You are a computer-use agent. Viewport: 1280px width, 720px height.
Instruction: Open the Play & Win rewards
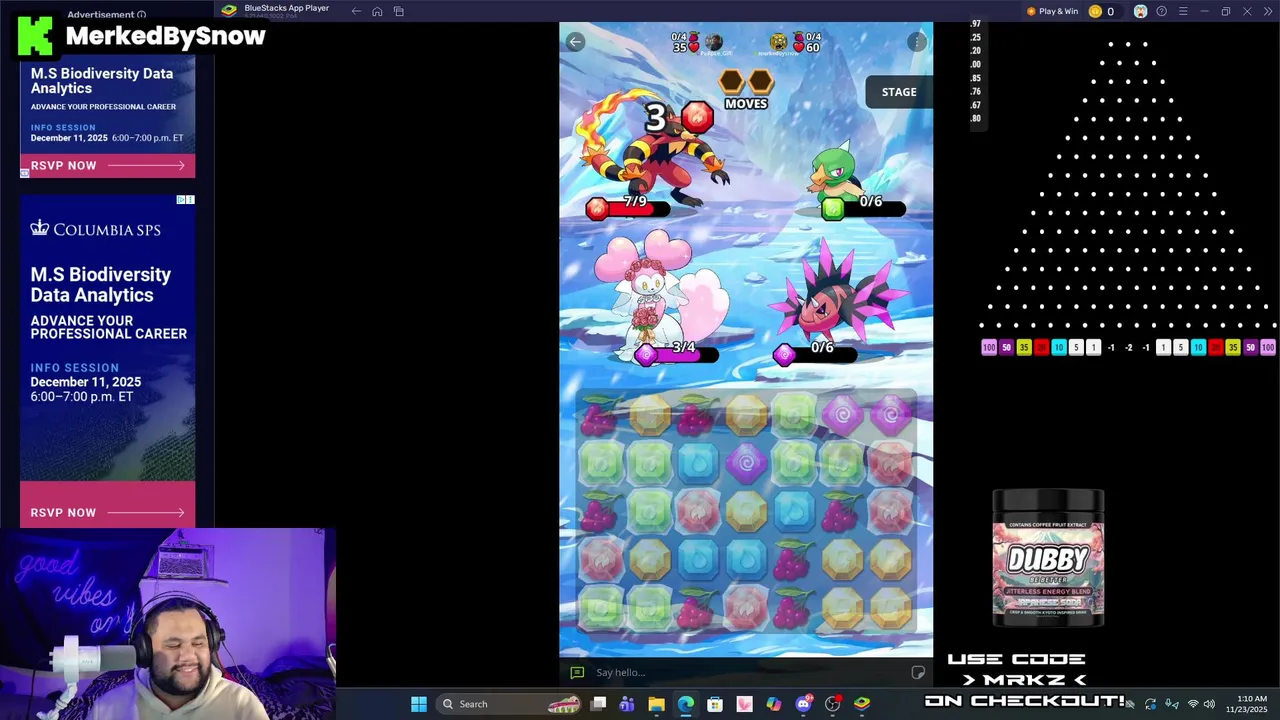point(1052,11)
